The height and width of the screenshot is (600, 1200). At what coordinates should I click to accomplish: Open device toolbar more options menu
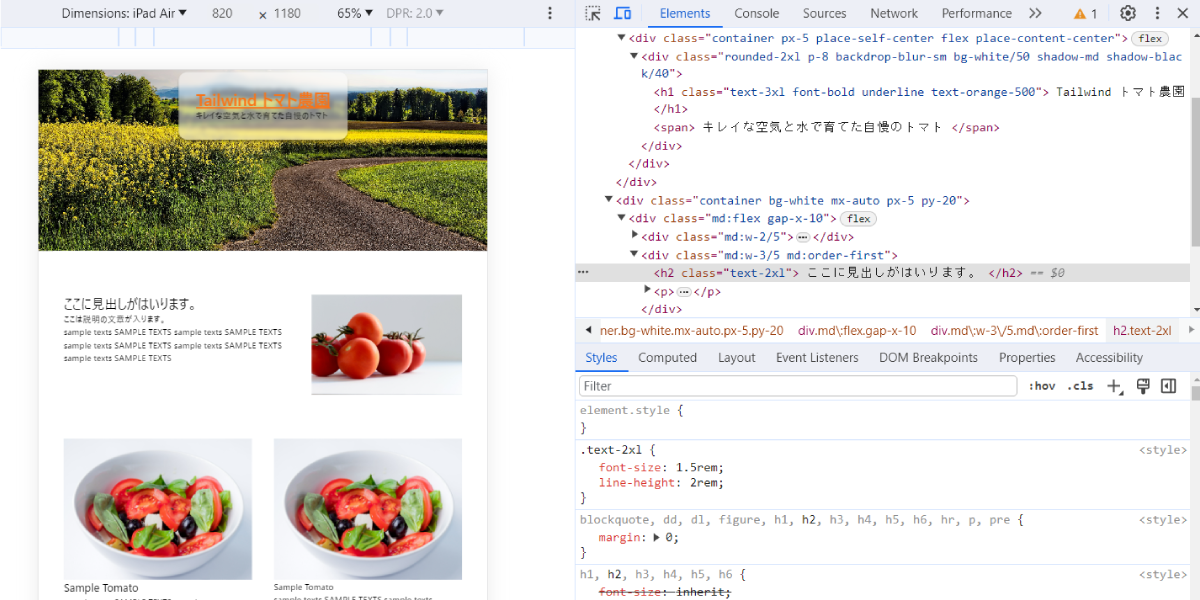pos(549,13)
